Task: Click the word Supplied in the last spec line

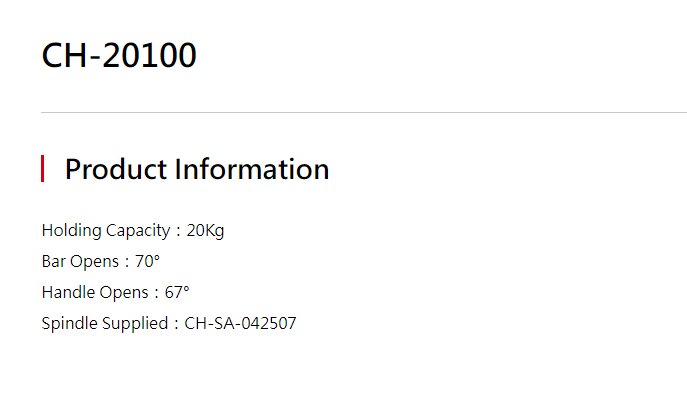Action: [x=135, y=324]
